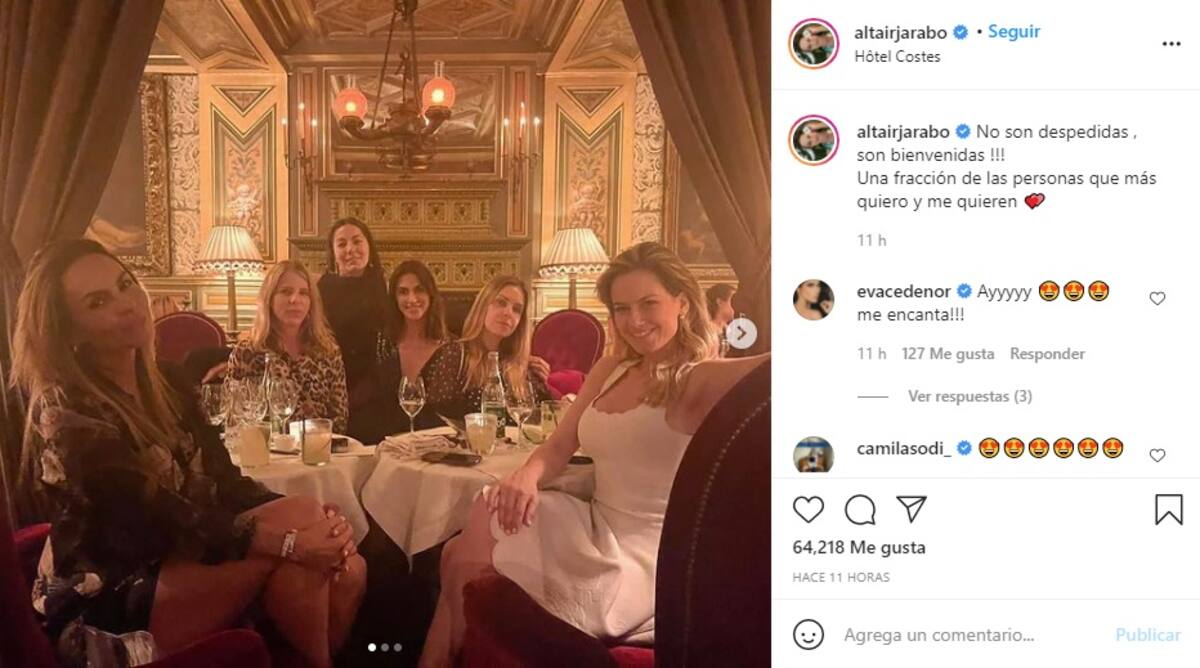View the 64,218 Me gusta likes list

(859, 548)
